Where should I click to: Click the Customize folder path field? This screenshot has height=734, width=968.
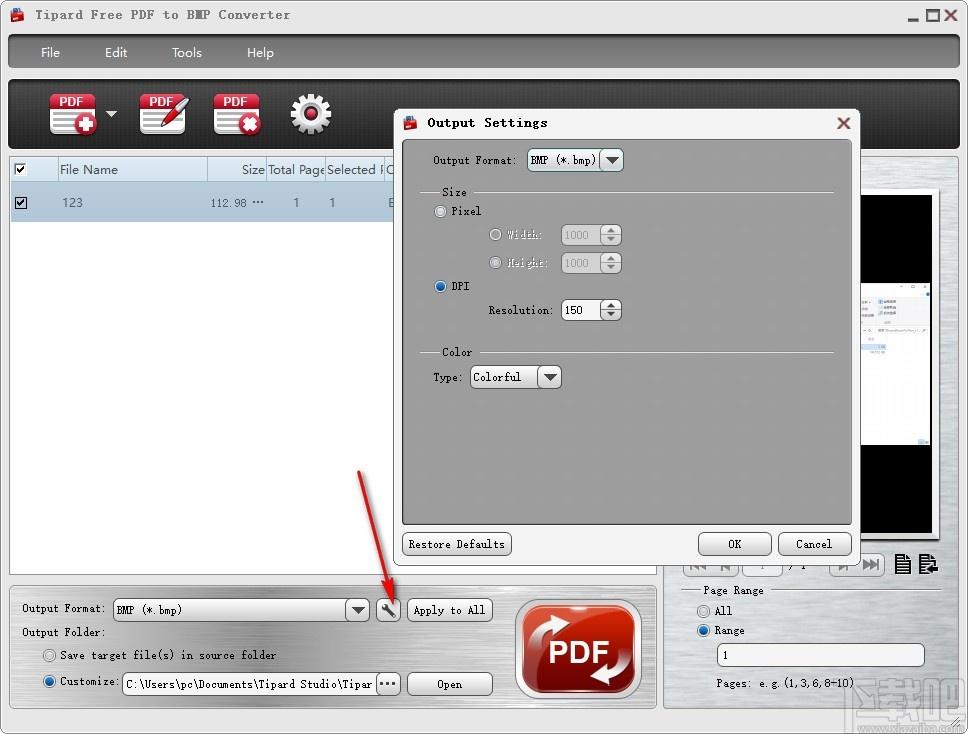pos(249,684)
